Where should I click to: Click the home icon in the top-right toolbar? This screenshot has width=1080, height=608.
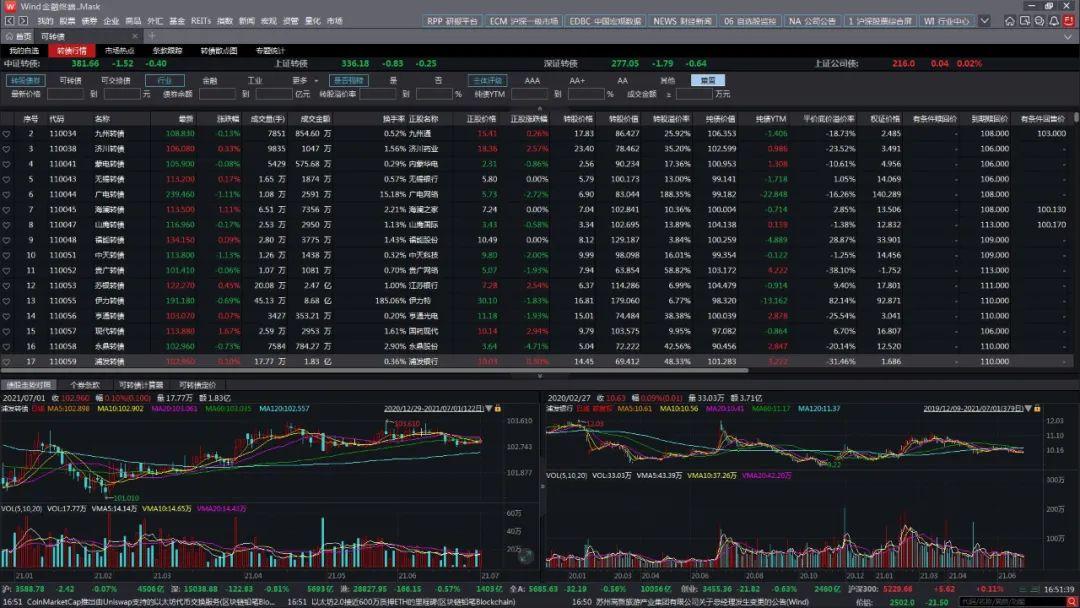coord(1010,21)
